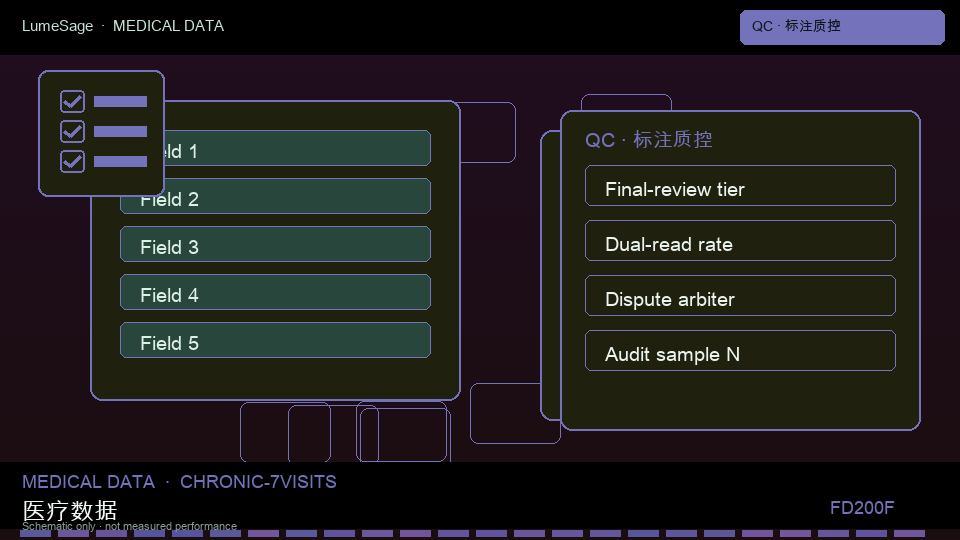Open the Dispute arbiter item
Image resolution: width=960 pixels, height=540 pixels.
pyautogui.click(x=740, y=296)
